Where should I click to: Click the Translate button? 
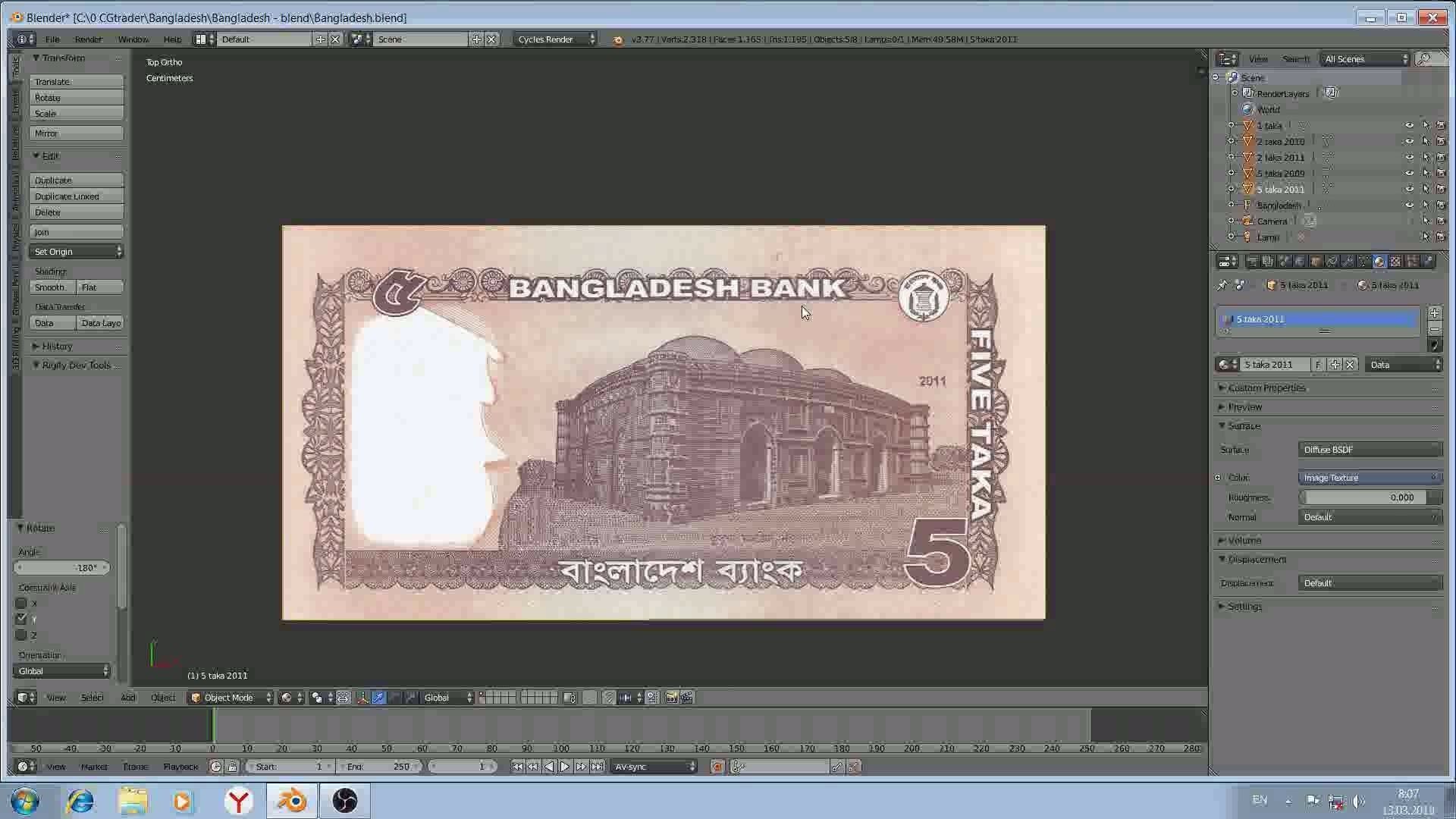tap(76, 81)
